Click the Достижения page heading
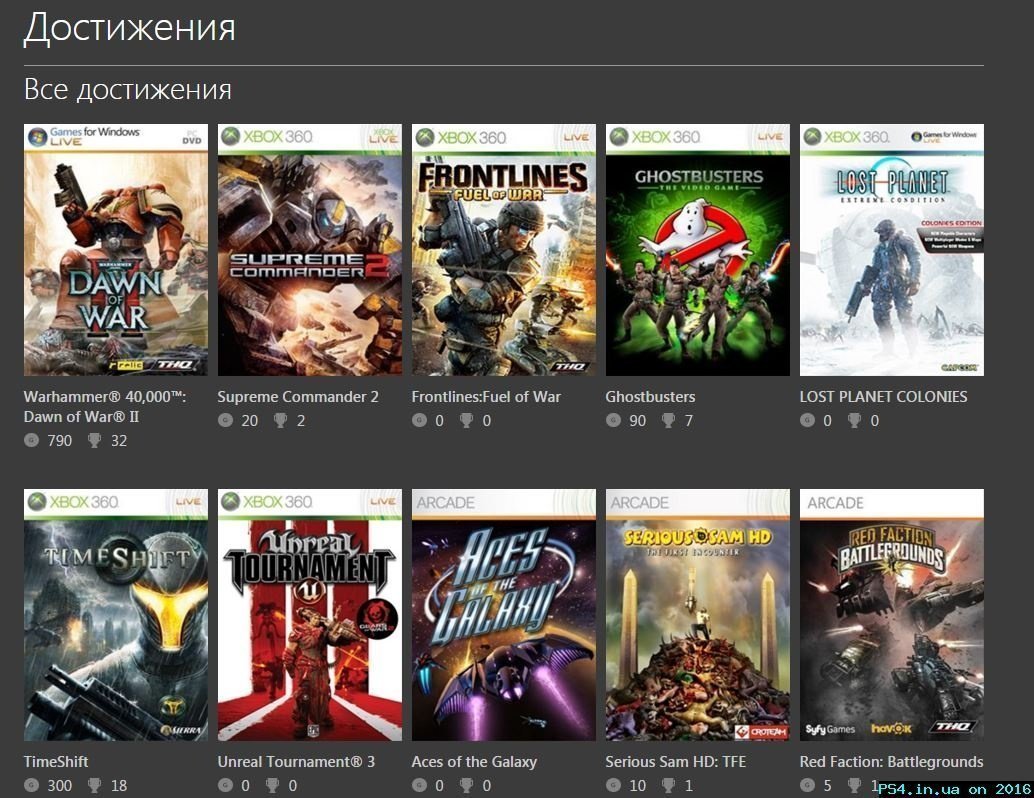Screen dimensions: 1034x798 [130, 28]
